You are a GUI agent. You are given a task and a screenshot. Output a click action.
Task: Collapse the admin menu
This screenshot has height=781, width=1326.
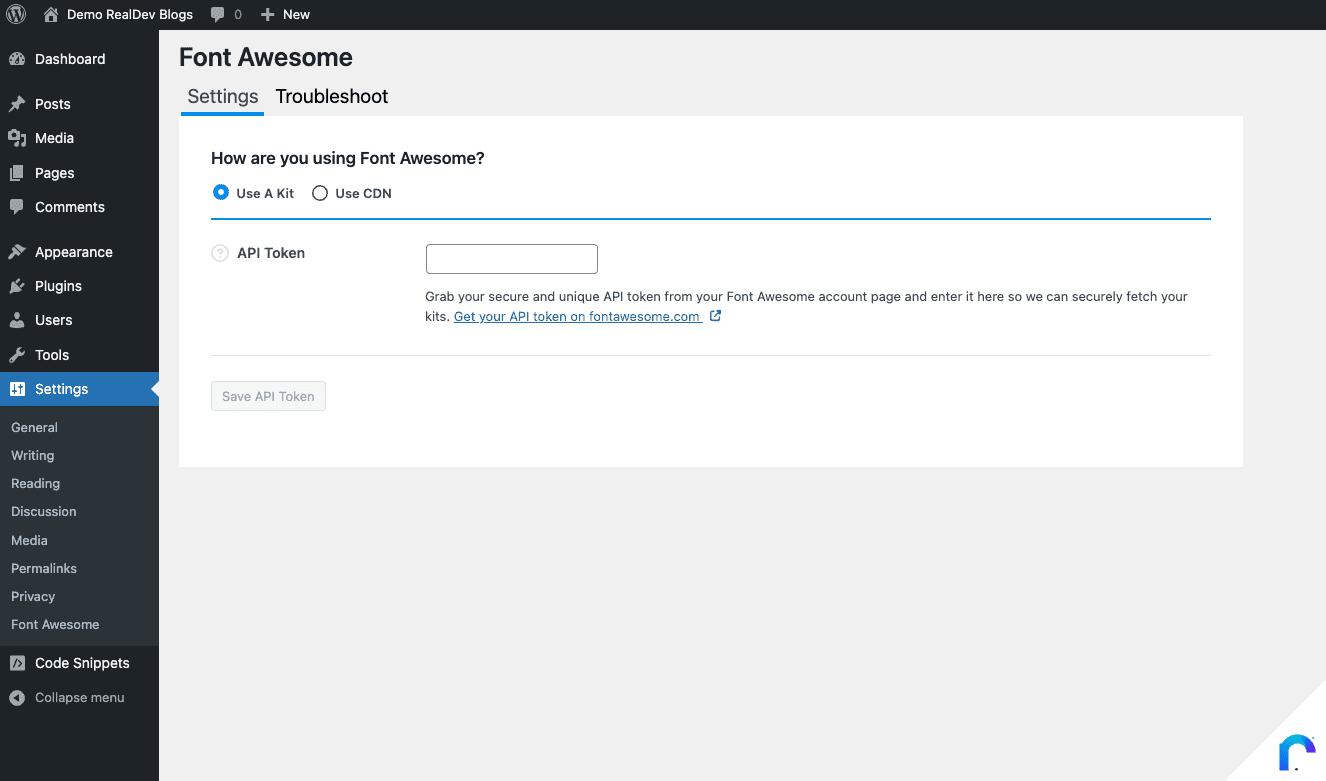(79, 697)
